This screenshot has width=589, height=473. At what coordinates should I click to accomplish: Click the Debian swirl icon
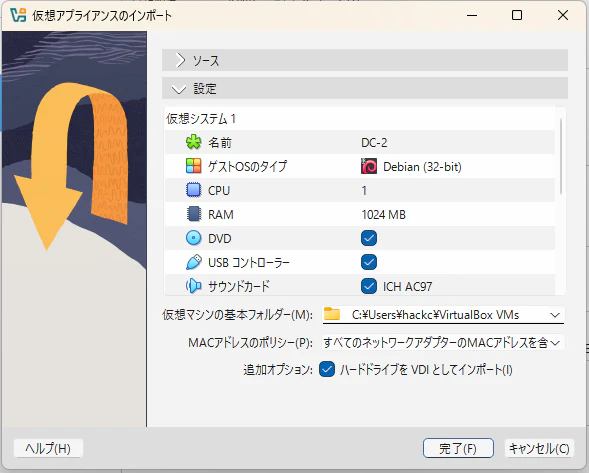coord(369,166)
